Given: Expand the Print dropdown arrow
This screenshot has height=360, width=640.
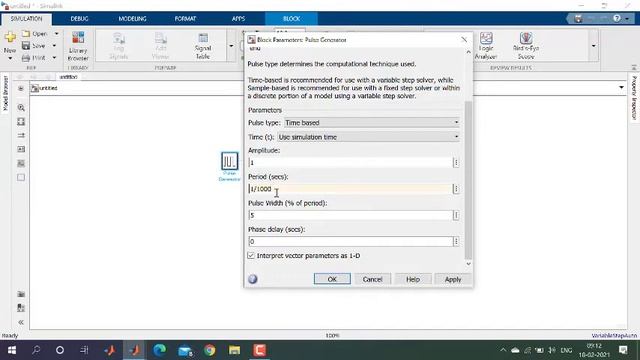Looking at the screenshot, I should pyautogui.click(x=54, y=58).
